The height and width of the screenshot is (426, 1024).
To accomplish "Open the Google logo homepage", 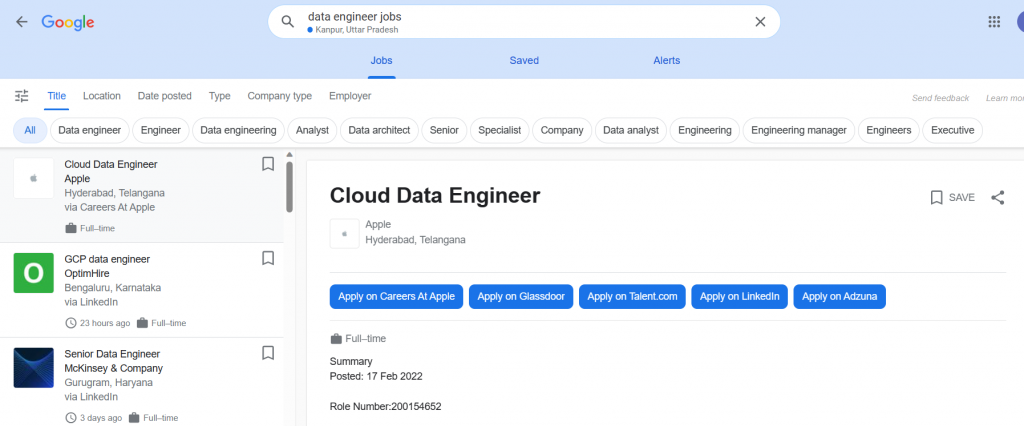I will pos(68,22).
